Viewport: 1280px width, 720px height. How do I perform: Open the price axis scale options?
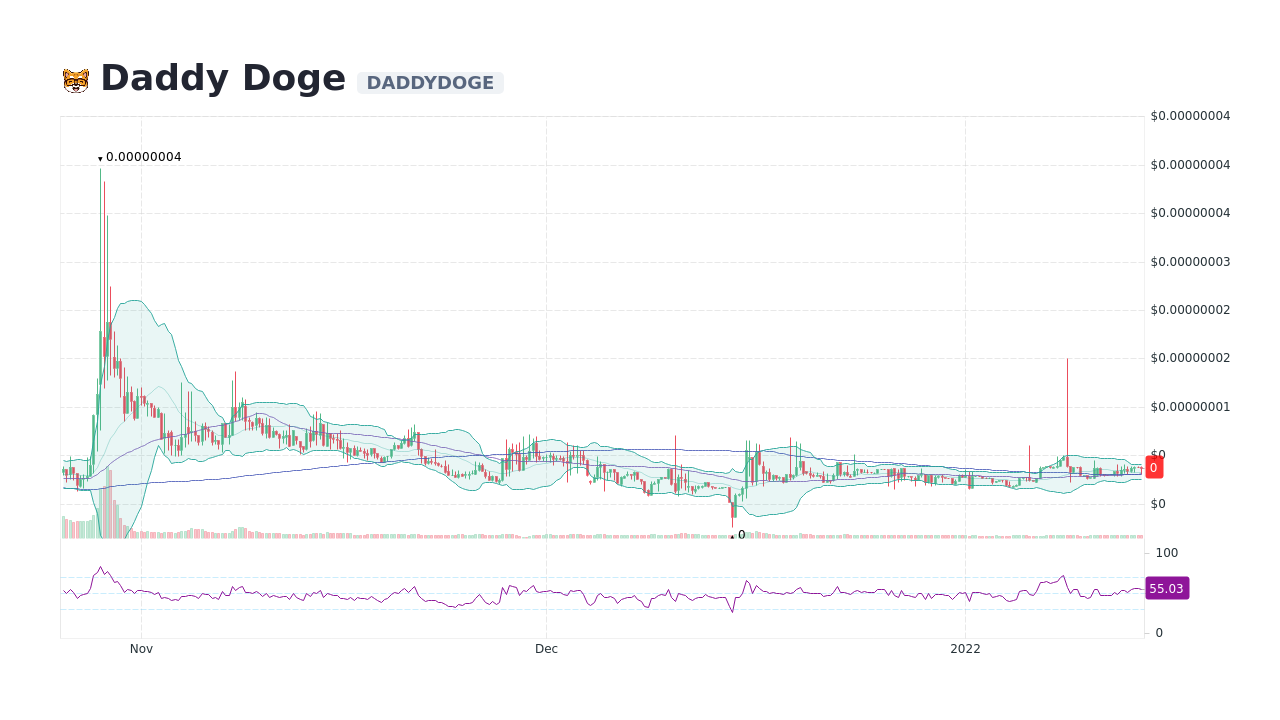point(1190,310)
